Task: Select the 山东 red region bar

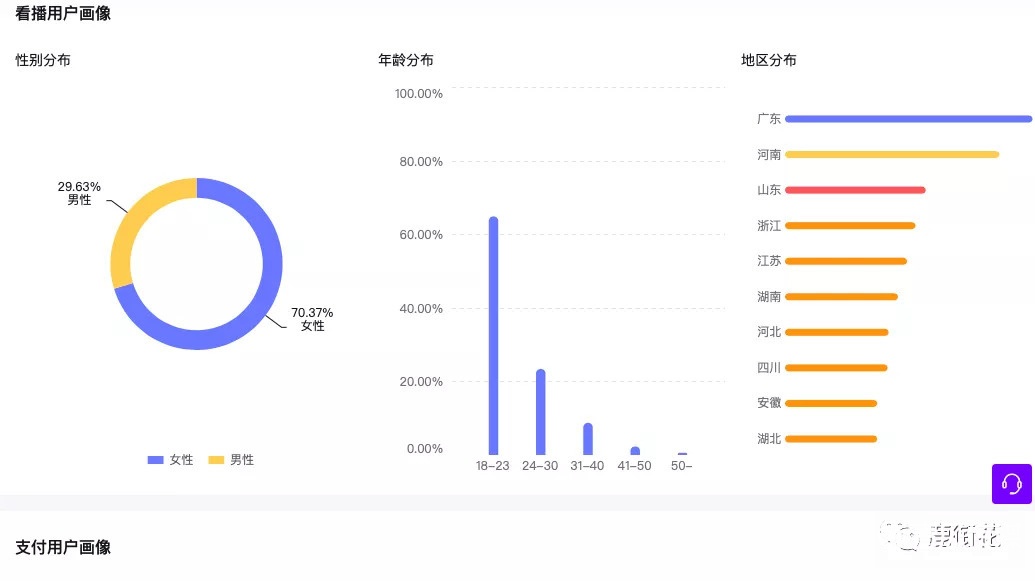Action: pos(855,190)
